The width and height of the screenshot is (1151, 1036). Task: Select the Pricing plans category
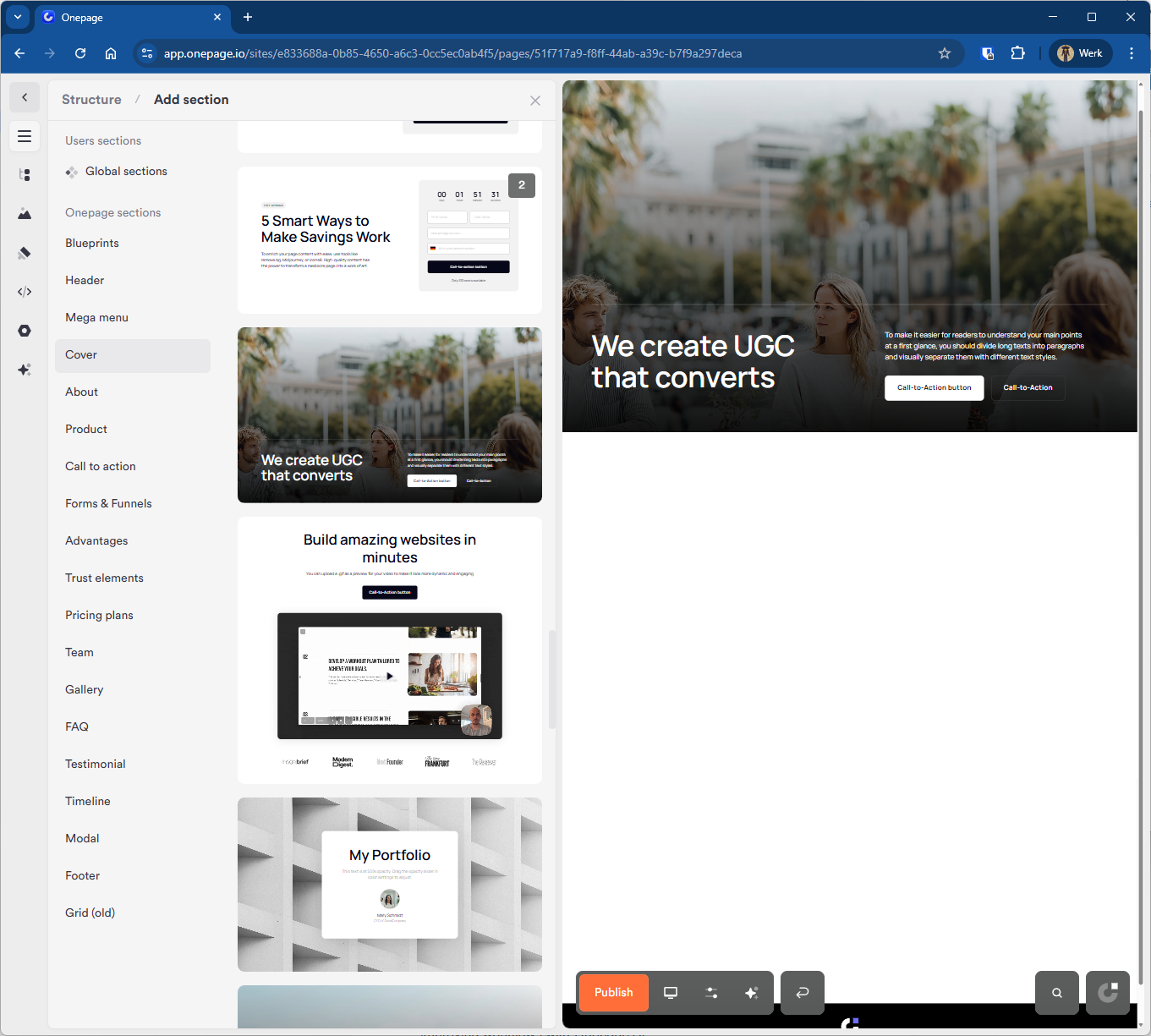click(x=133, y=616)
